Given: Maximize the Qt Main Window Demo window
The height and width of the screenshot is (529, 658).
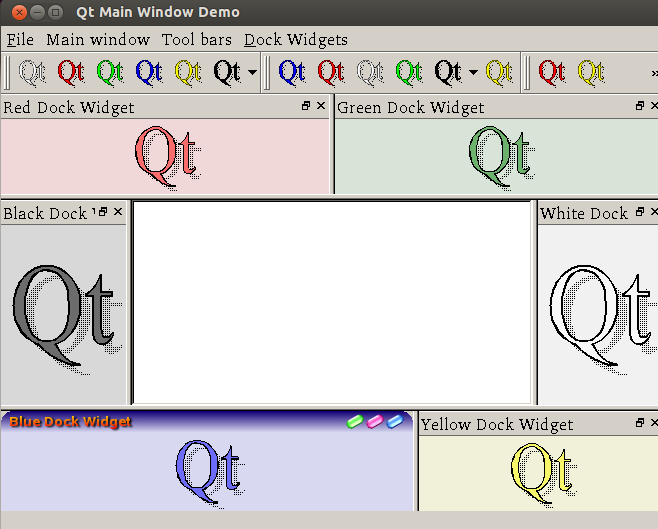Looking at the screenshot, I should [55, 12].
